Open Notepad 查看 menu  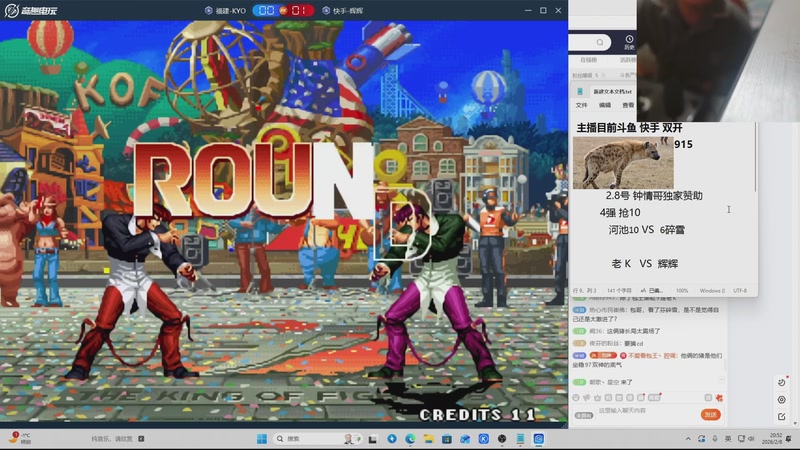628,105
